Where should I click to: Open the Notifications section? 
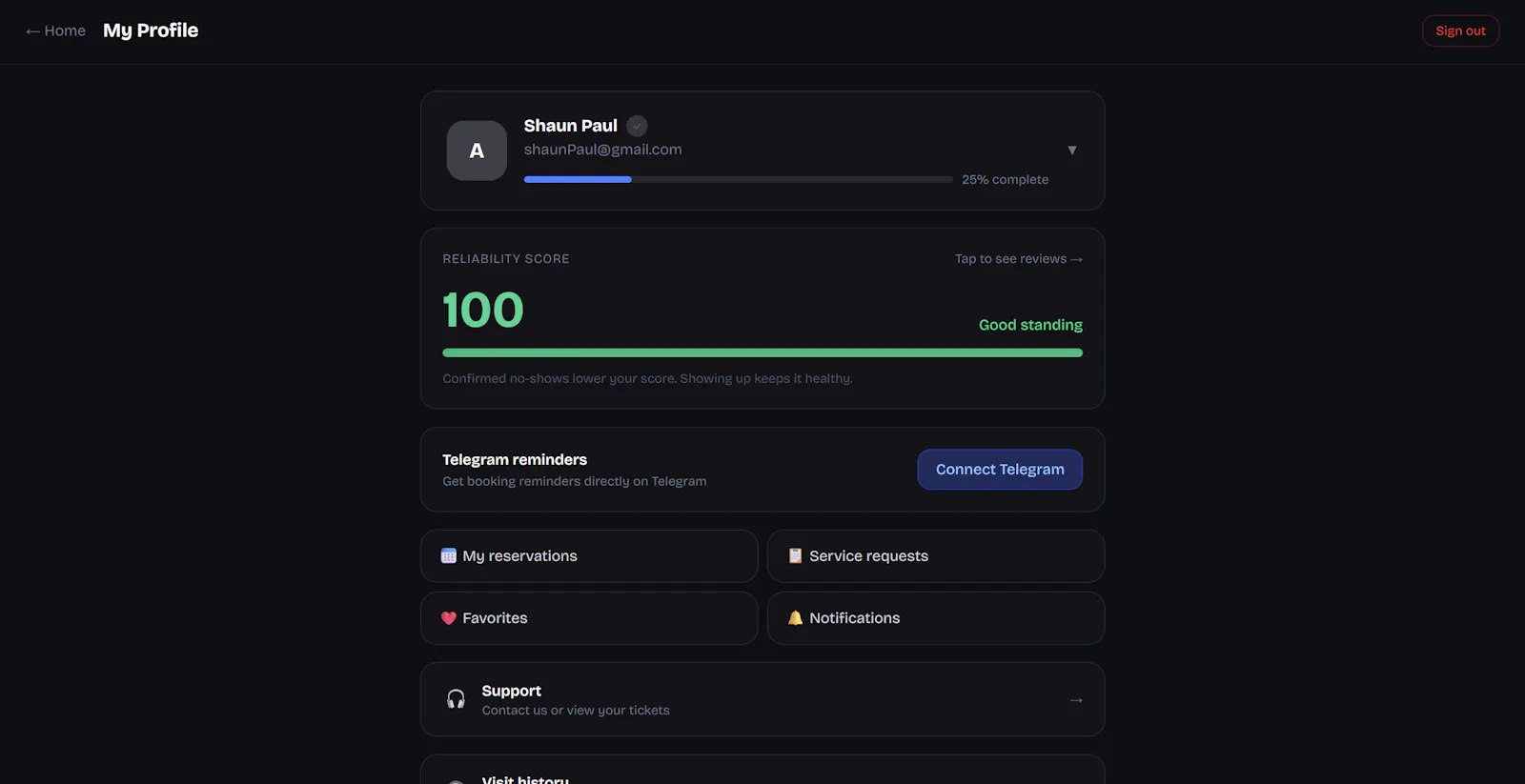pos(936,618)
